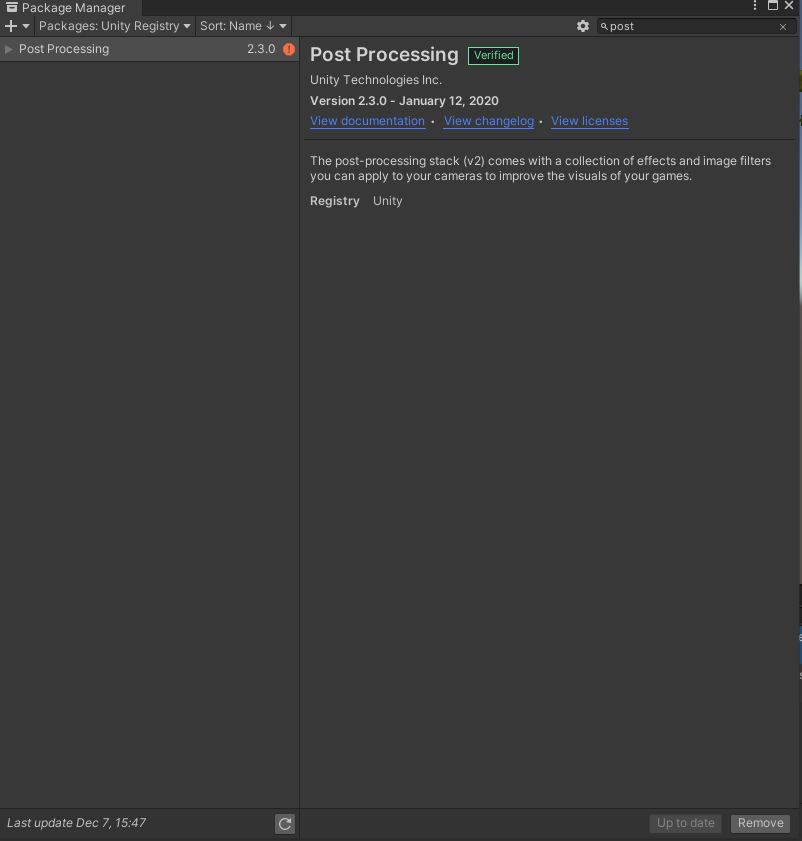Open the Sort: Name dropdown
Image resolution: width=802 pixels, height=841 pixels.
click(243, 26)
